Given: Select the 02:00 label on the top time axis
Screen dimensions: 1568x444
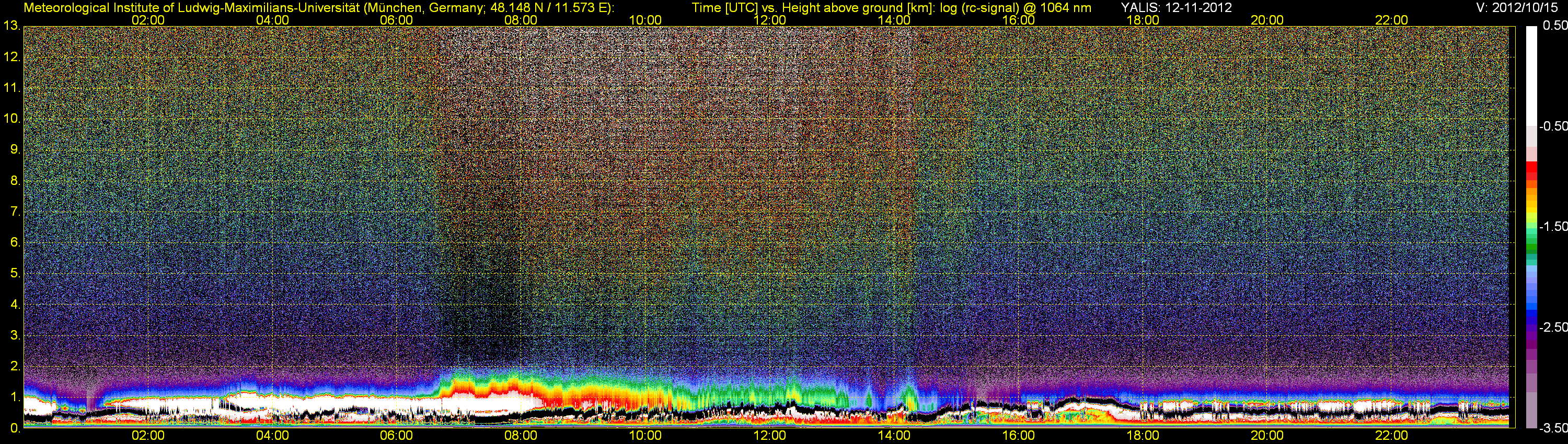Looking at the screenshot, I should pos(148,20).
